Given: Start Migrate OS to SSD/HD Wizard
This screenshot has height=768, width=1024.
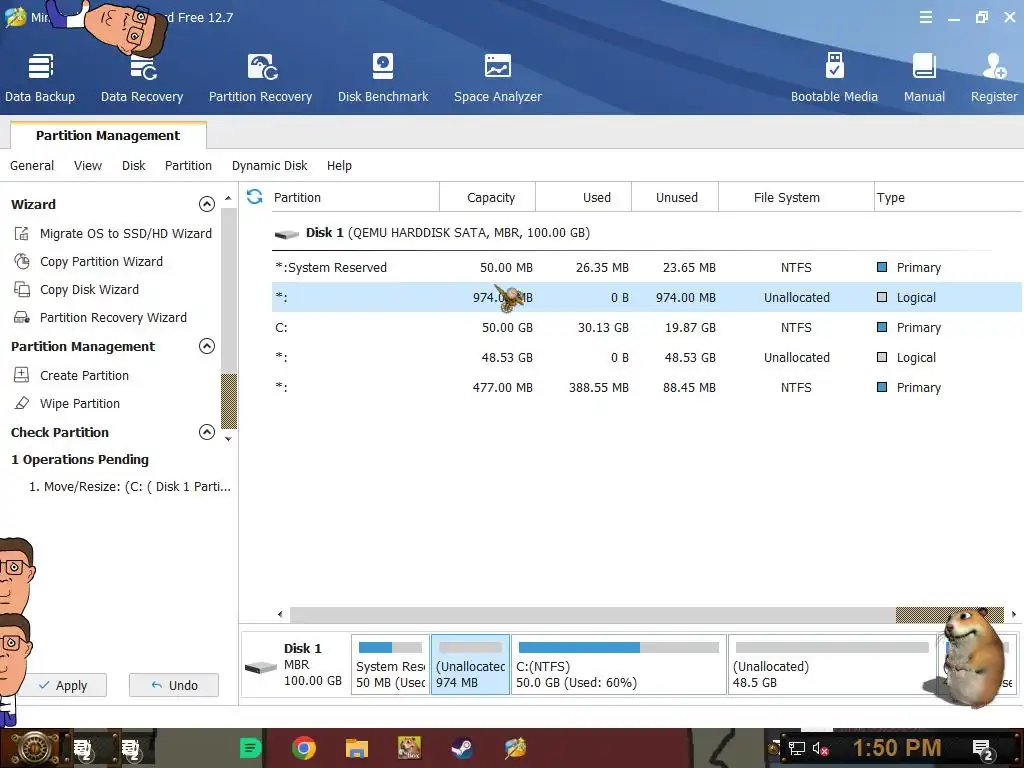Looking at the screenshot, I should tap(113, 233).
